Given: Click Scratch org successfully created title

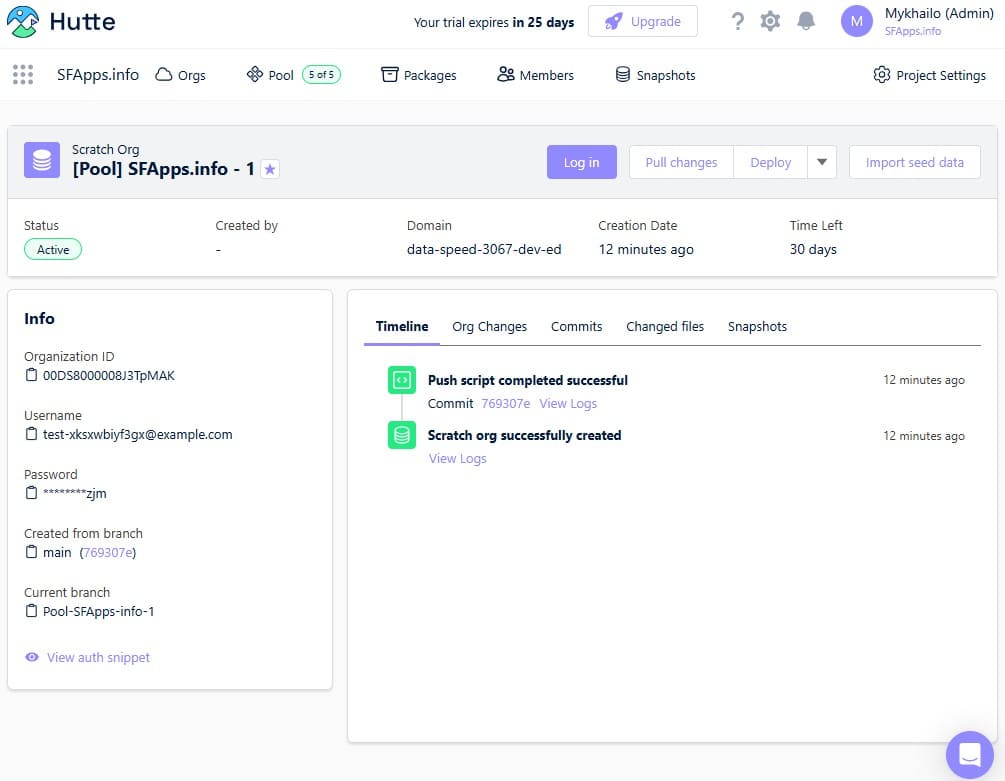Looking at the screenshot, I should pos(524,435).
